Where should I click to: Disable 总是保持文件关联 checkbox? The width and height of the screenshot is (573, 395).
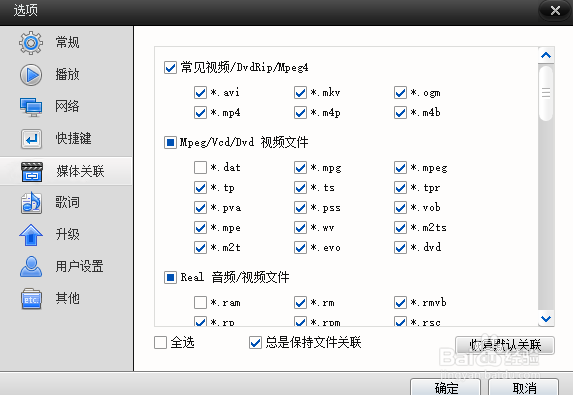pos(255,343)
